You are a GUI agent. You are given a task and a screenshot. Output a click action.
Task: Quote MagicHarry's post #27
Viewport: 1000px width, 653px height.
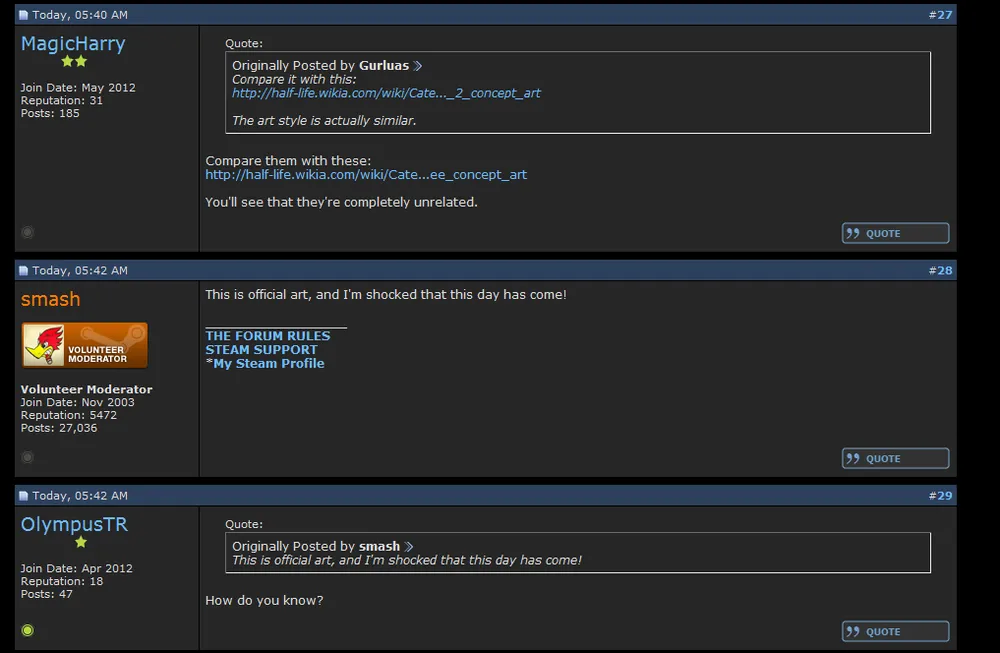click(x=895, y=233)
